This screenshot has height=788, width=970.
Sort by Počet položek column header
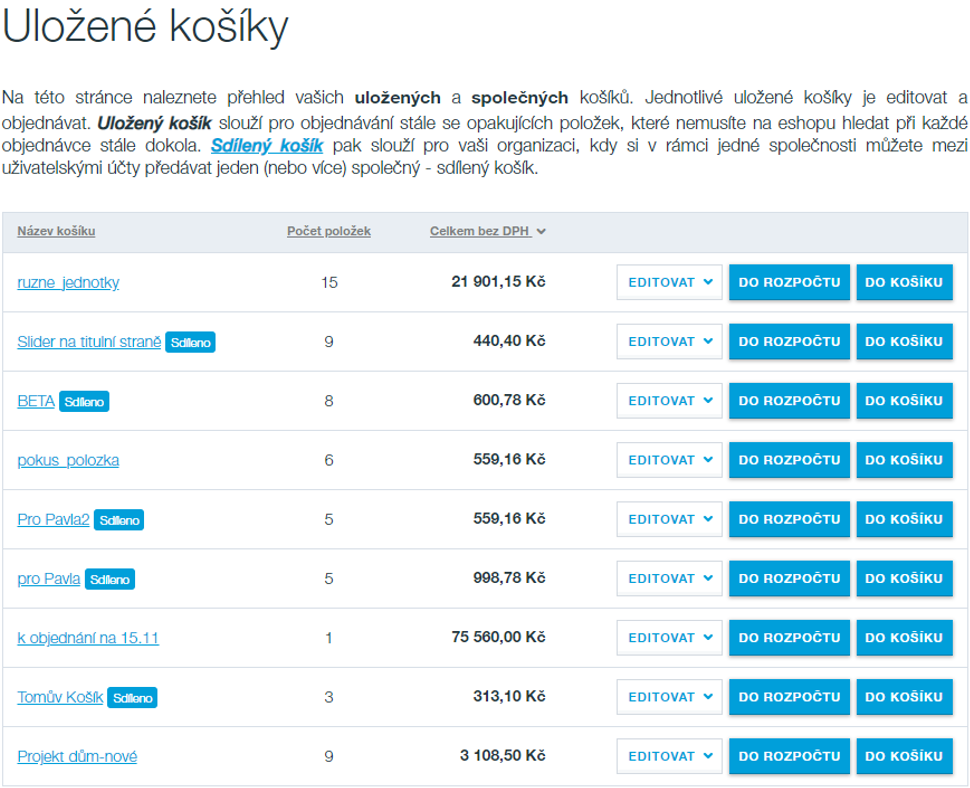click(328, 231)
